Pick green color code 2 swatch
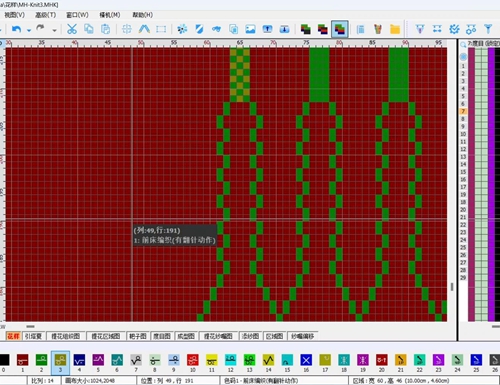500x385 pixels. [41, 360]
